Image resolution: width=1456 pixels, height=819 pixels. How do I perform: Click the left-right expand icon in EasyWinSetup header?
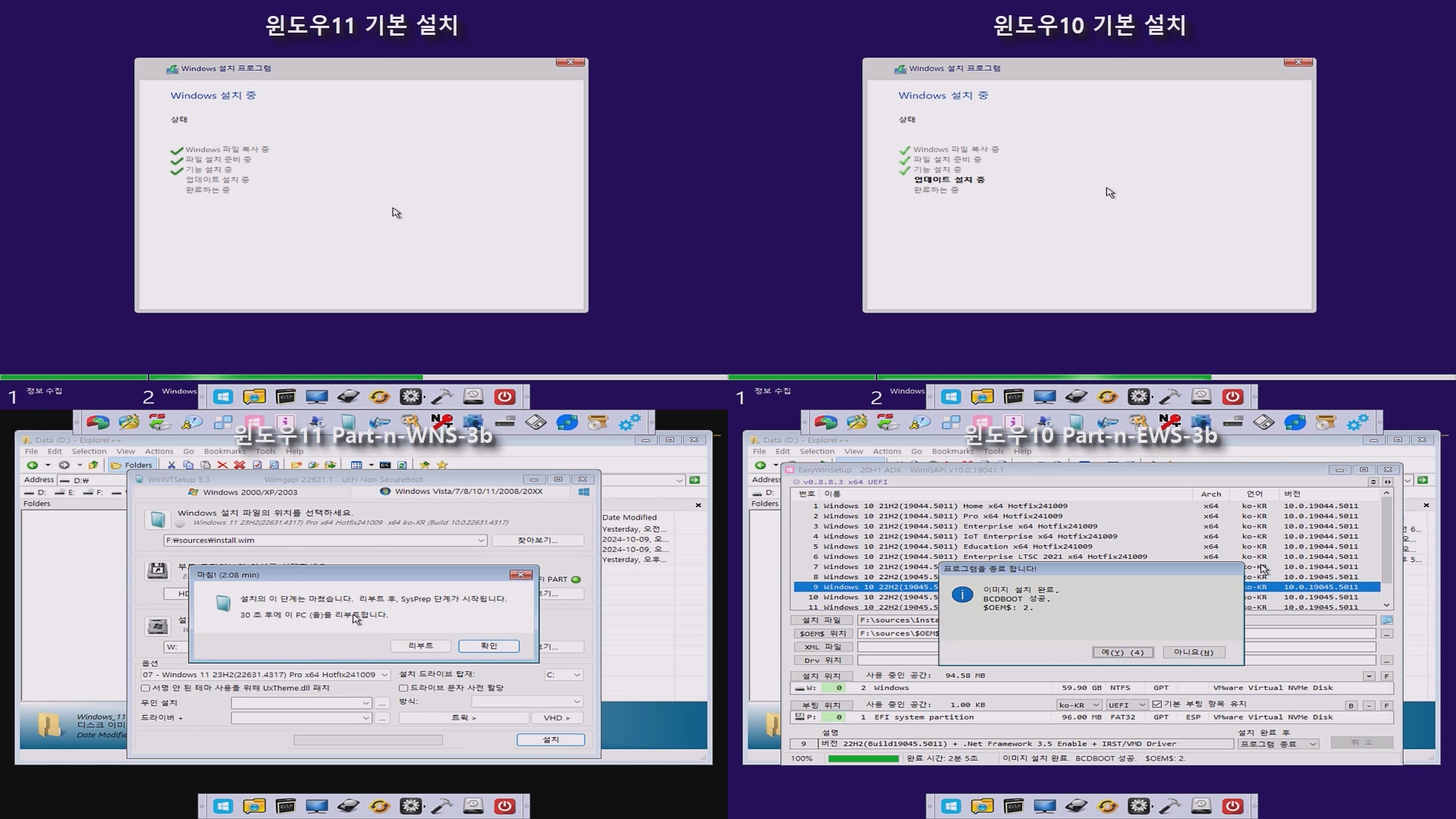1388,482
